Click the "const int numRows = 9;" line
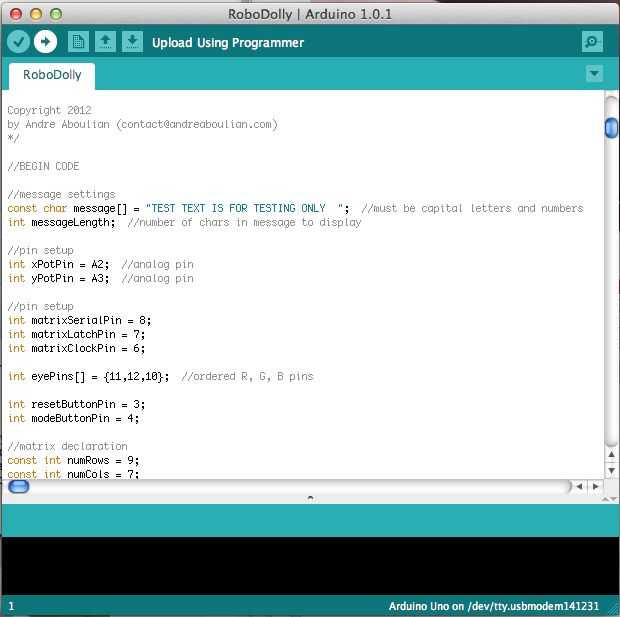The image size is (620, 617). [x=73, y=460]
